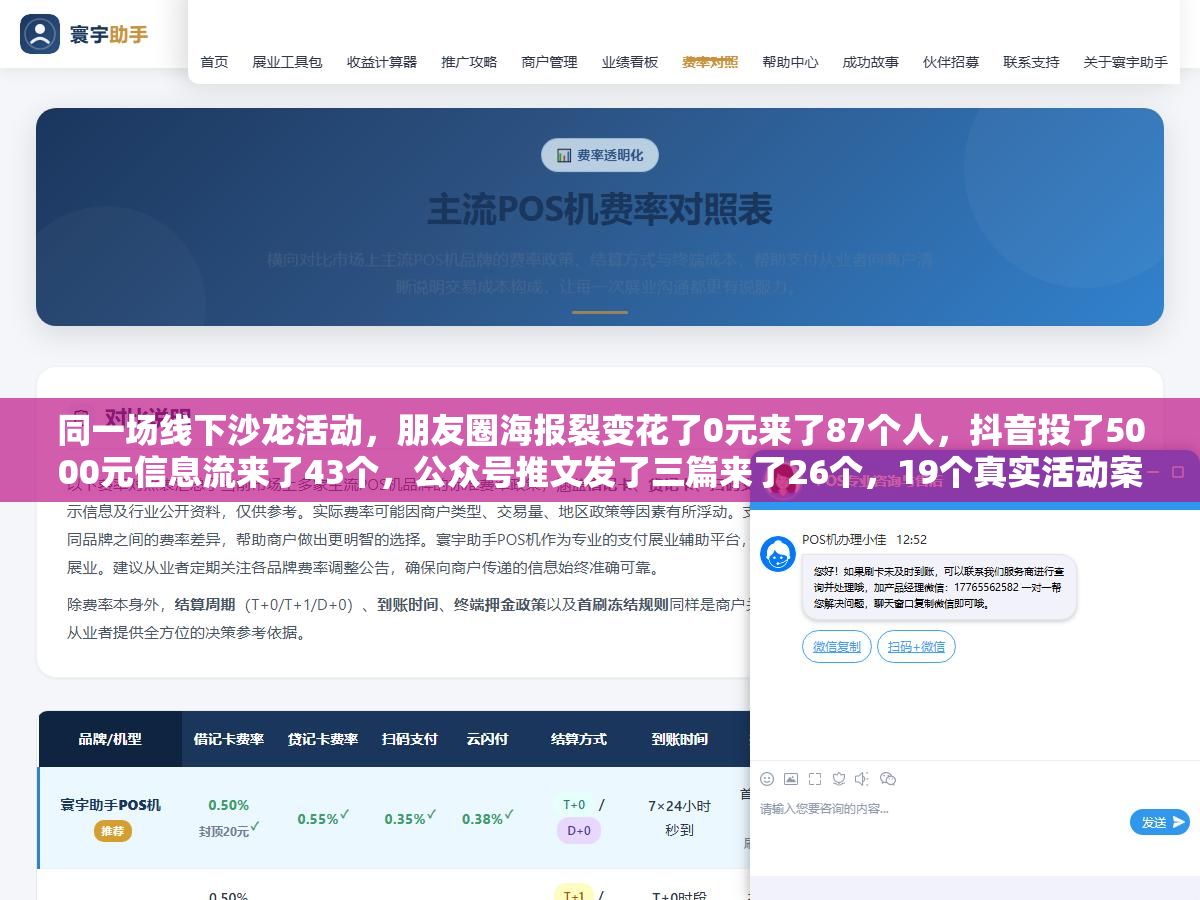Viewport: 1200px width, 900px height.
Task: Open the emoji picker in chat
Action: [x=767, y=778]
